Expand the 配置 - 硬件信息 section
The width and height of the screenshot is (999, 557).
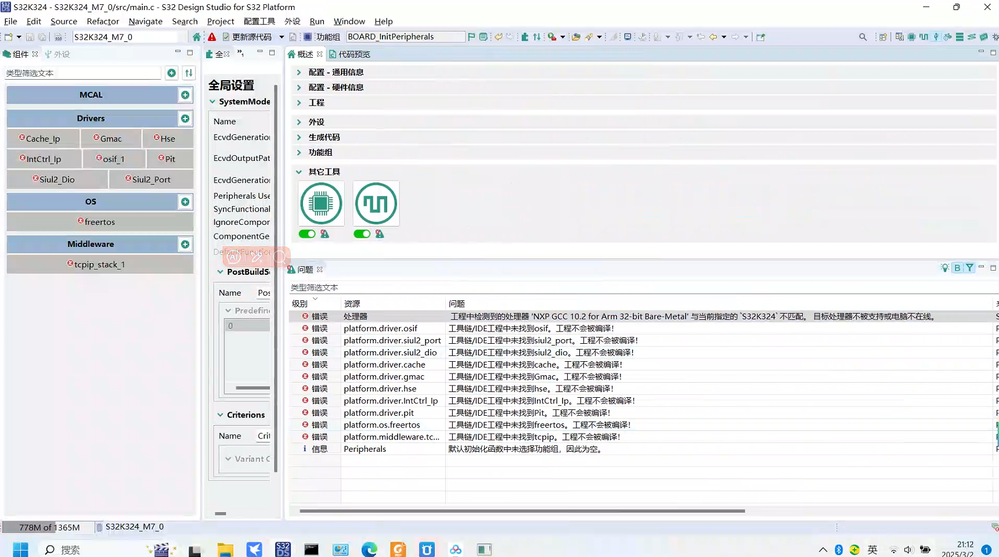(x=298, y=87)
